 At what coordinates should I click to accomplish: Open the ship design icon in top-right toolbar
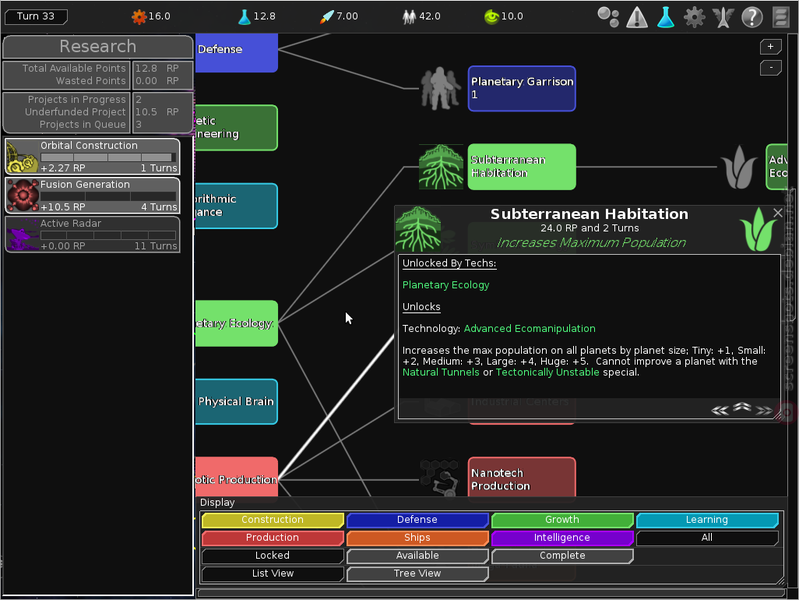[723, 17]
